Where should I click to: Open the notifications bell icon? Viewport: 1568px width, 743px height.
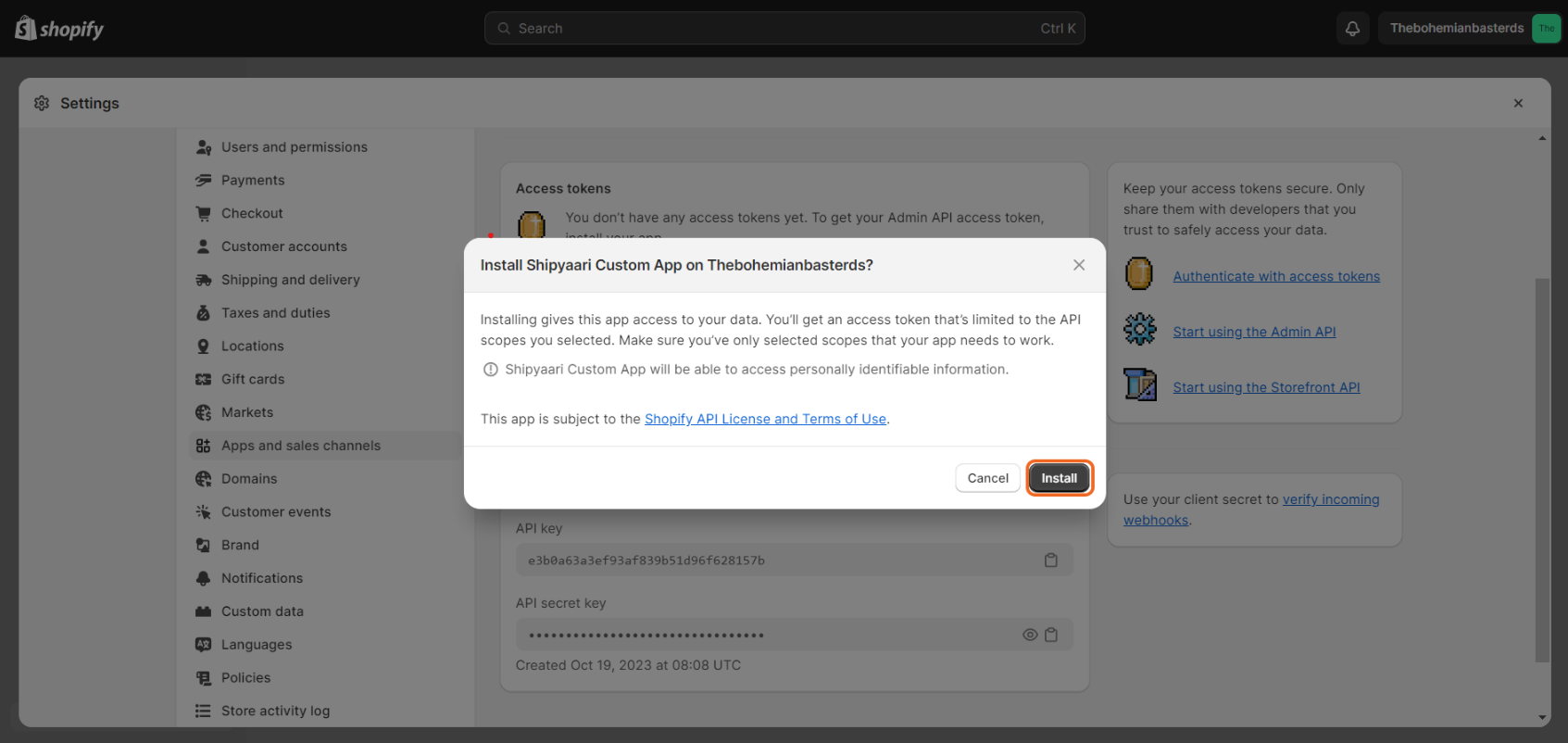click(1352, 29)
